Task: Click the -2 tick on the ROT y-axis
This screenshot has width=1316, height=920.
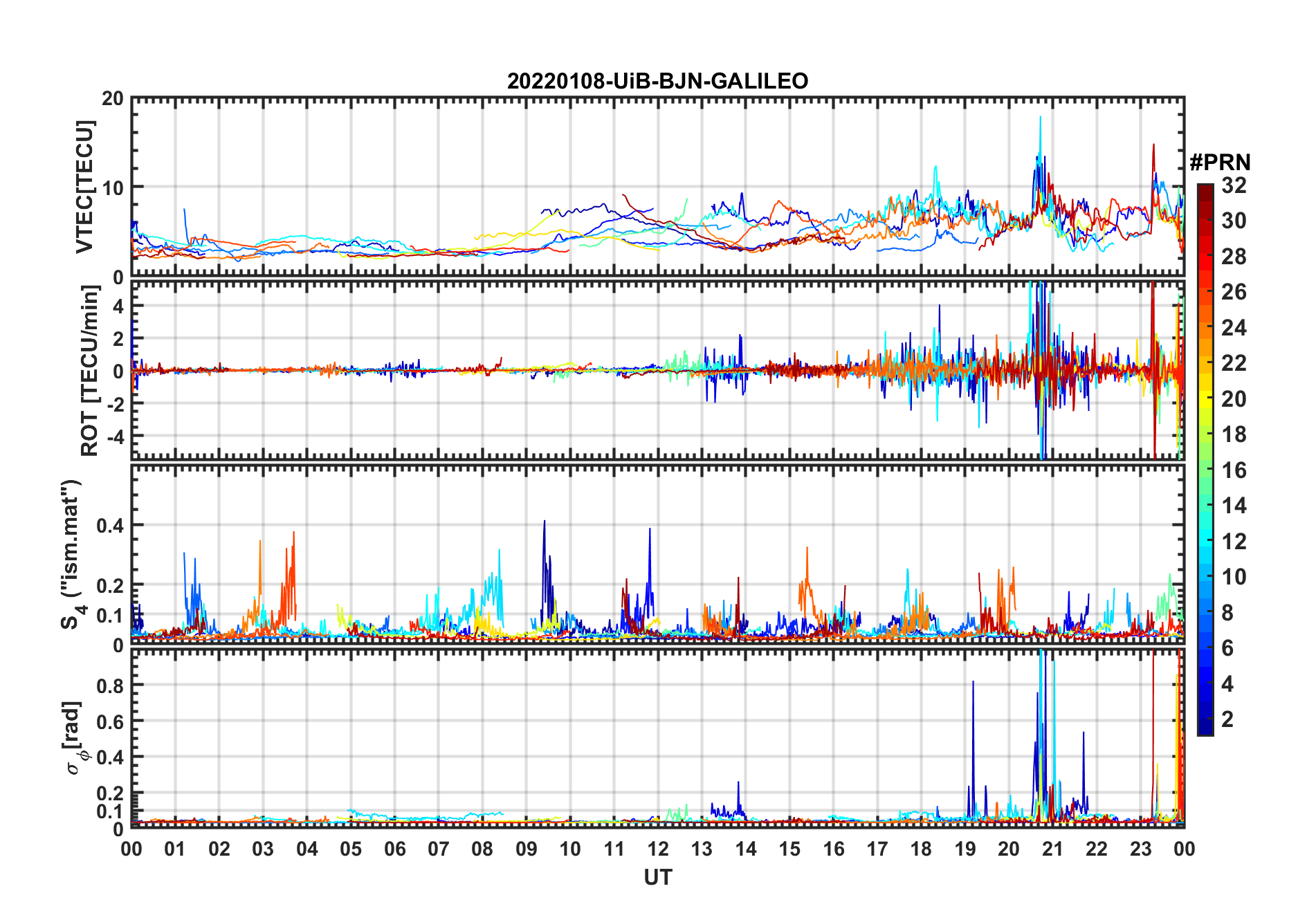Action: (x=115, y=404)
